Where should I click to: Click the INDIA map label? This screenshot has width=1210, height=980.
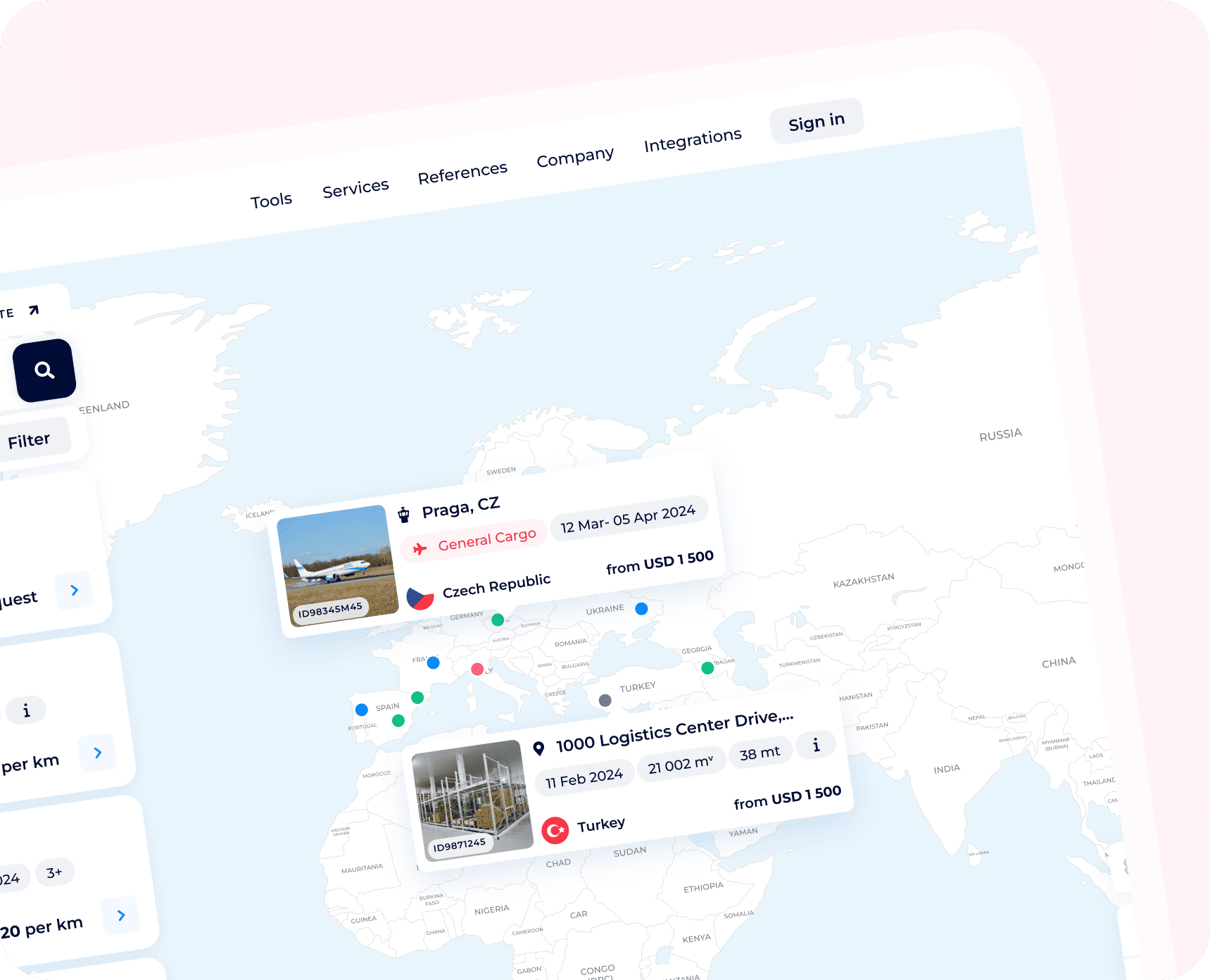[x=947, y=769]
